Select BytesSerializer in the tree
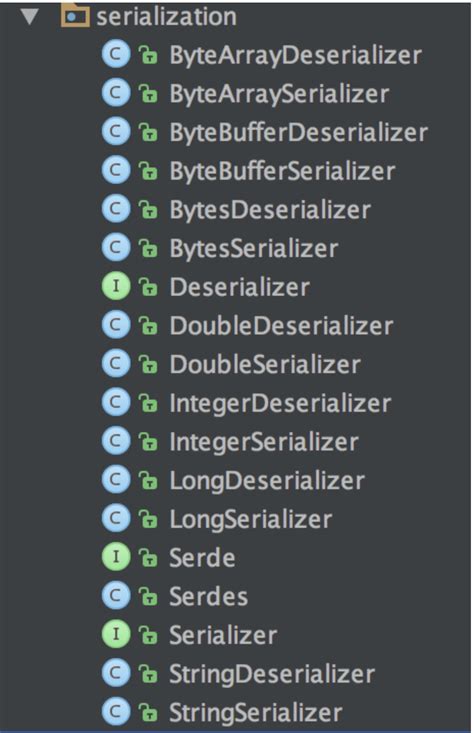The width and height of the screenshot is (474, 733). (253, 249)
